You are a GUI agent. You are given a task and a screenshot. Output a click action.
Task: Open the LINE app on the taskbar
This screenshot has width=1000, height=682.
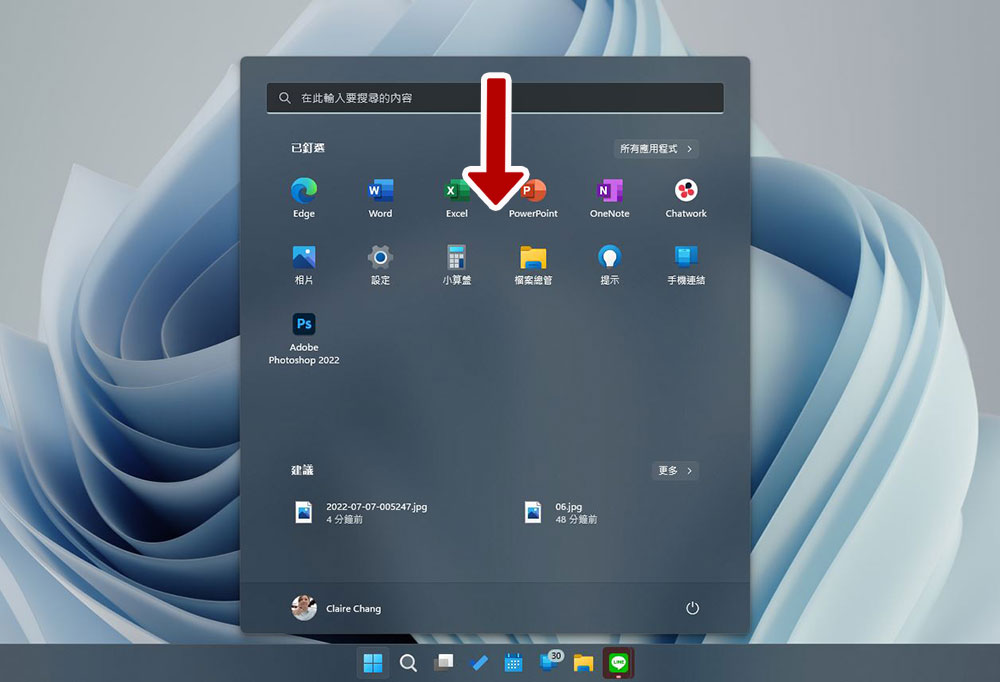(619, 663)
